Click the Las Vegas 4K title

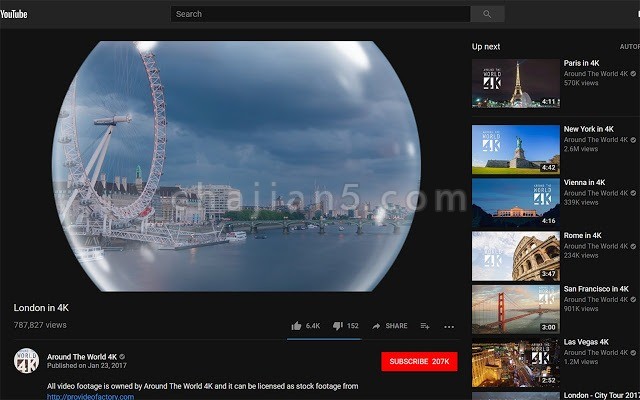(586, 342)
